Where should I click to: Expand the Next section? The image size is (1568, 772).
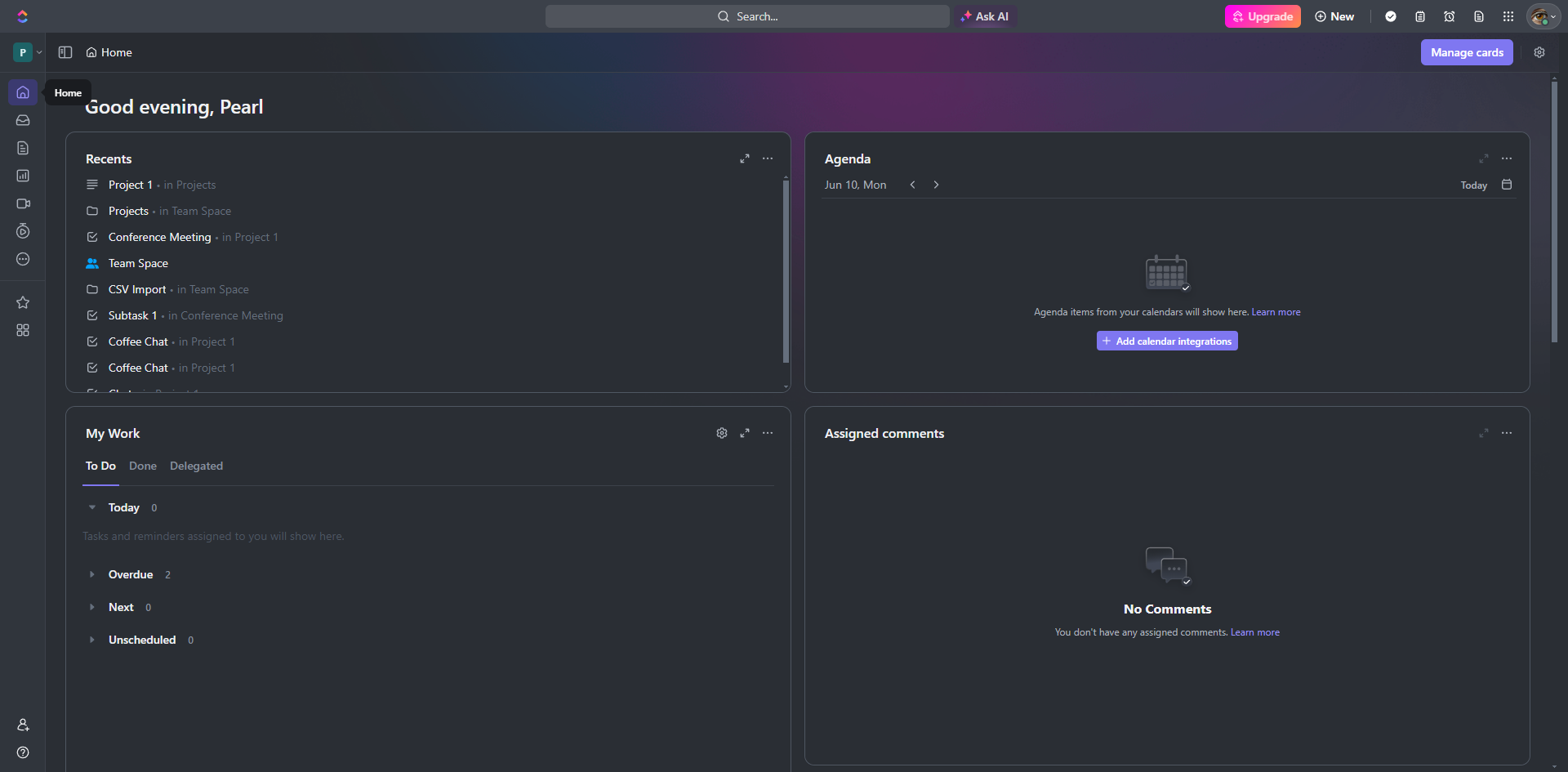point(92,607)
